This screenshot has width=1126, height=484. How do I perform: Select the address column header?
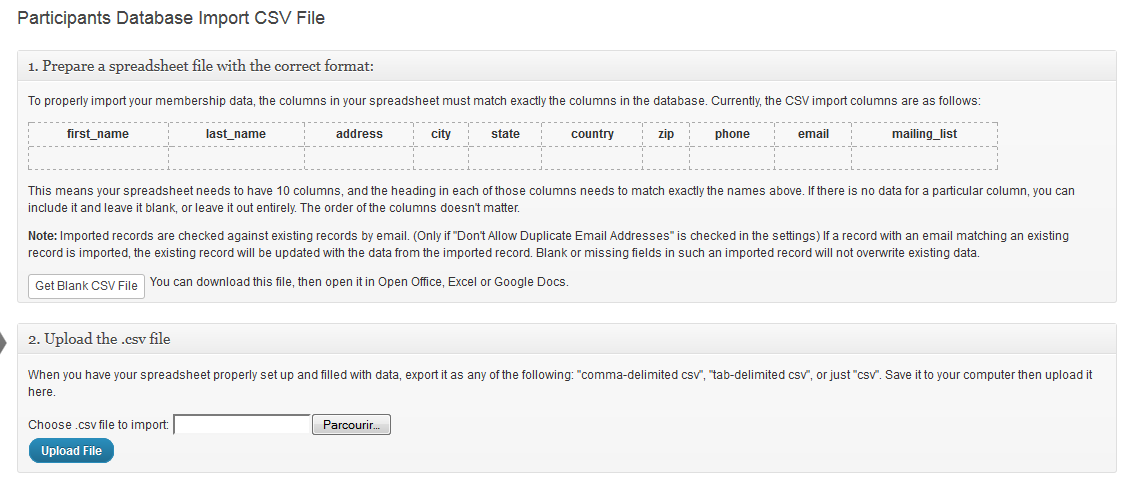(359, 134)
